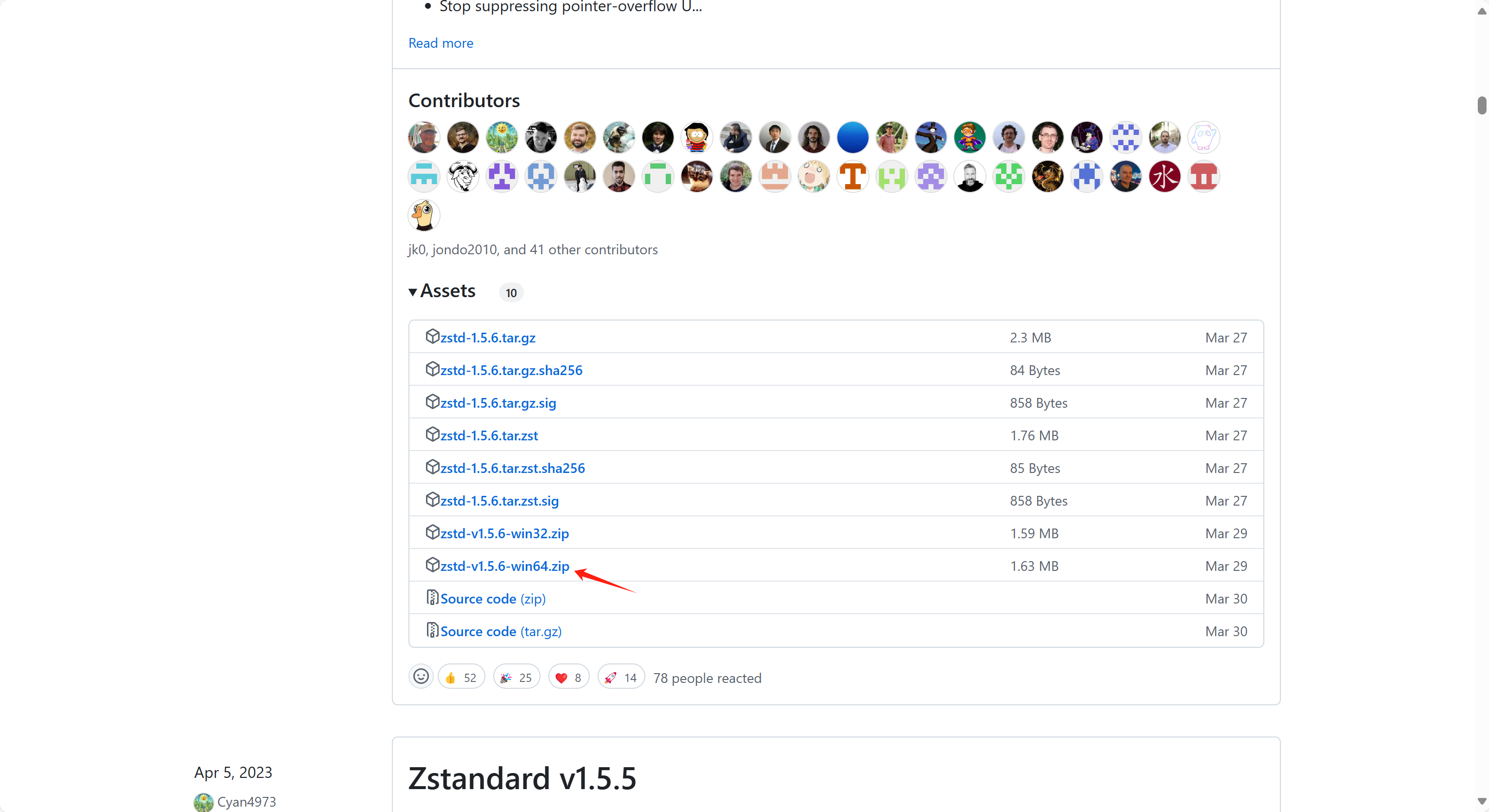Download zstd-v1.5.6-win64.zip
This screenshot has height=812, width=1489.
click(x=504, y=566)
